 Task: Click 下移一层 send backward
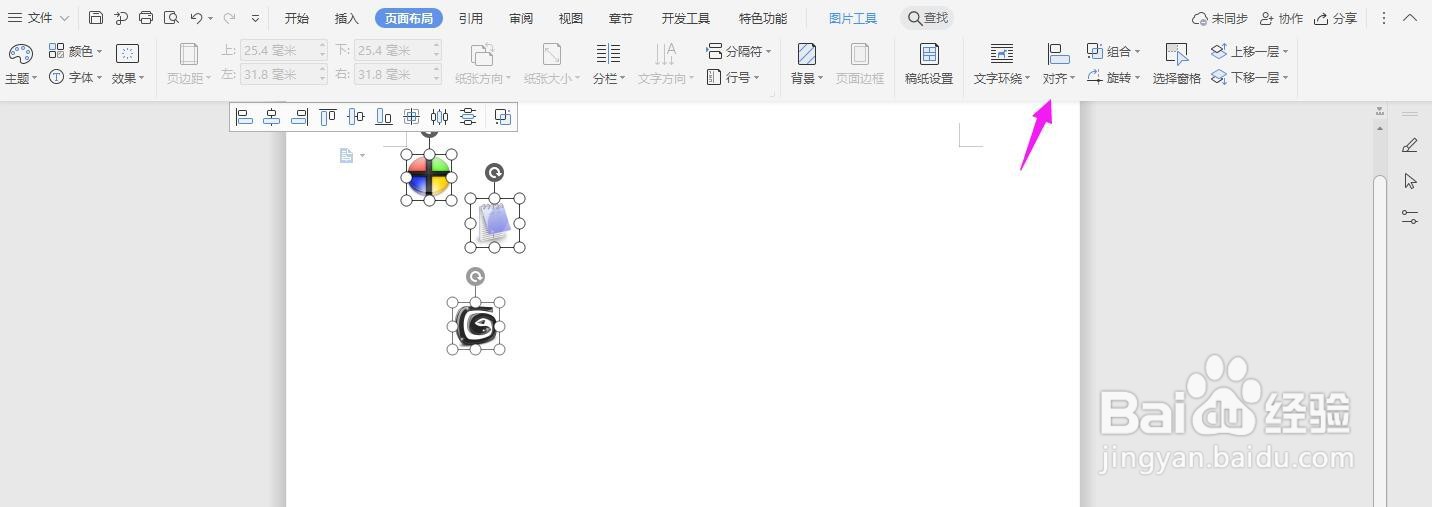[x=1249, y=77]
